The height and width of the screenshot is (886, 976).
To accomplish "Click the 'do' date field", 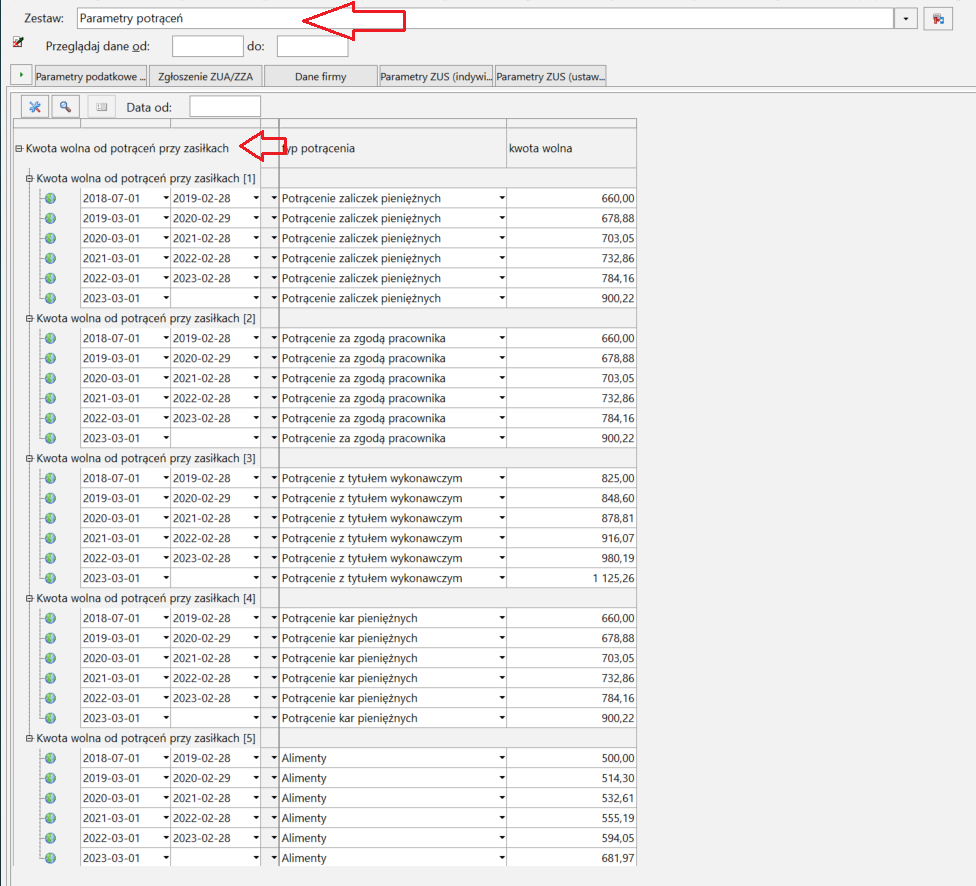I will (x=312, y=46).
